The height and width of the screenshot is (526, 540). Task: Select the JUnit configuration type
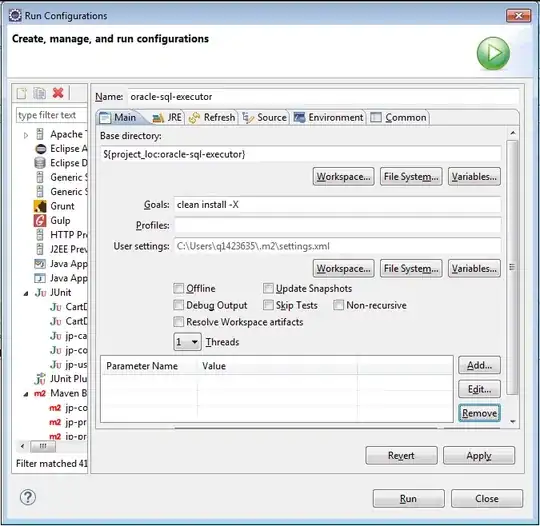53,292
